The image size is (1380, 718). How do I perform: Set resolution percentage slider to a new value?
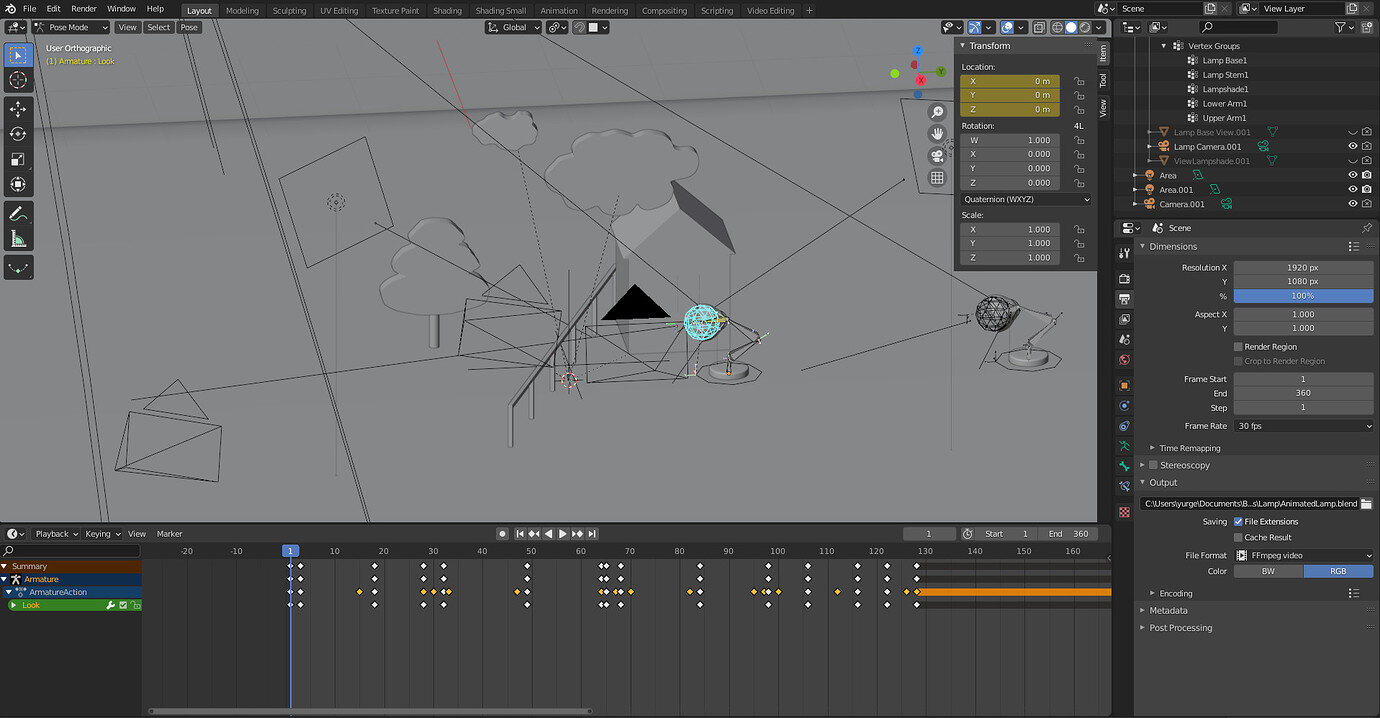[1303, 296]
